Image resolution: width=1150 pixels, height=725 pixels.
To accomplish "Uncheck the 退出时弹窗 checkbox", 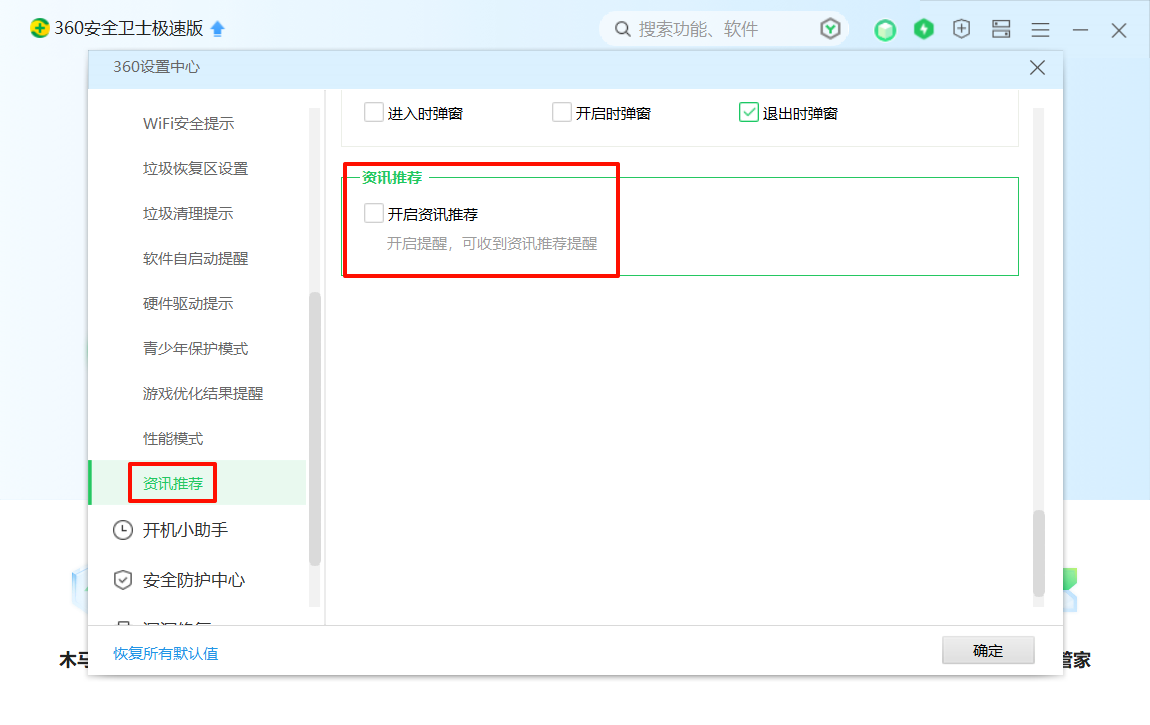I will [x=749, y=113].
